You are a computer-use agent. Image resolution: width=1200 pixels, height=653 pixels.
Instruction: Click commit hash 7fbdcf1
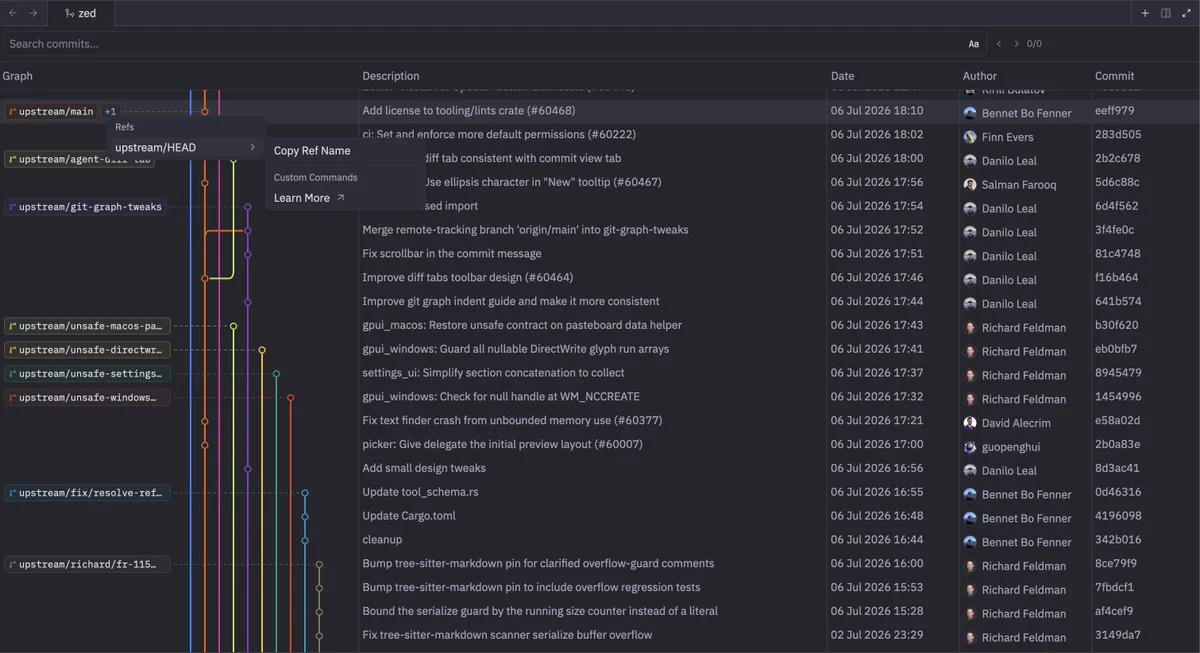pos(1115,587)
